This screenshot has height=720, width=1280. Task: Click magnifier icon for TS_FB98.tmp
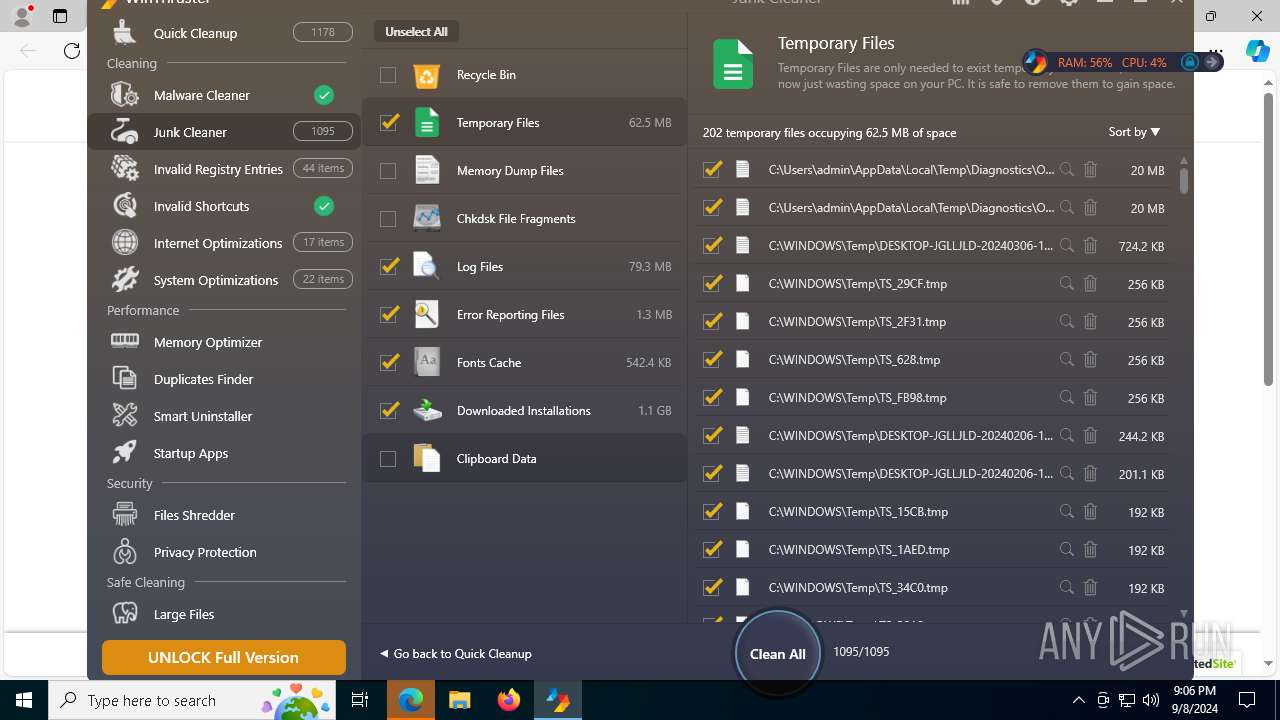[1067, 397]
